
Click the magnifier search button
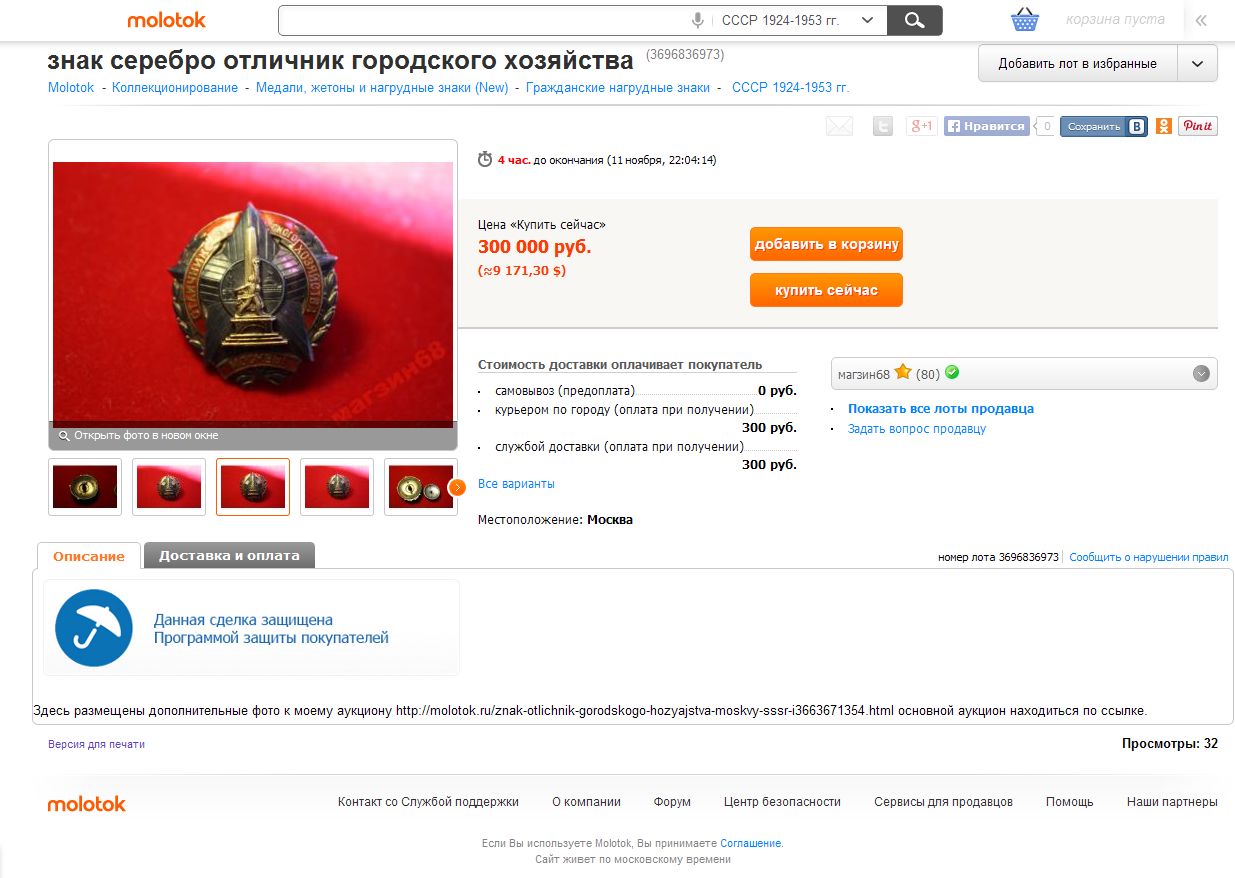[x=914, y=20]
